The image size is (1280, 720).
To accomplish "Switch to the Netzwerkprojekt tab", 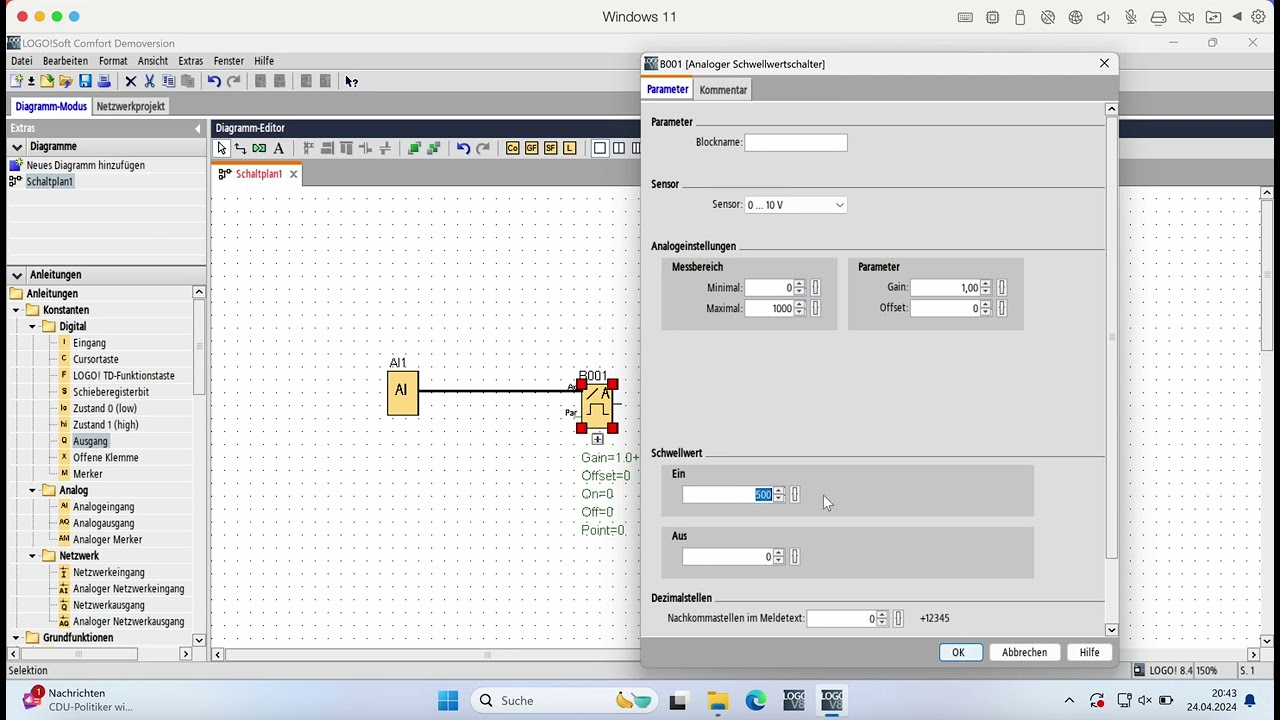I will point(131,106).
